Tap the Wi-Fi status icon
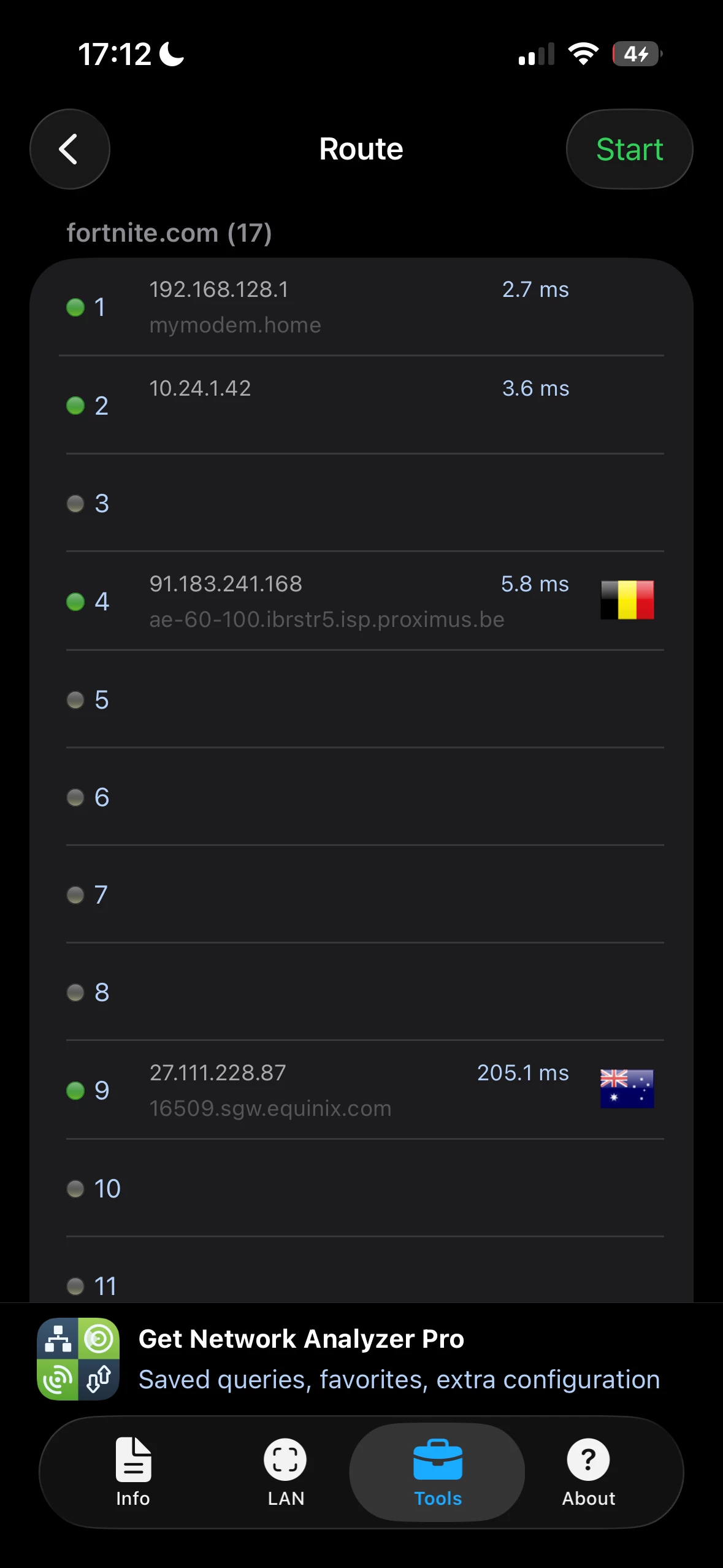 [x=583, y=54]
